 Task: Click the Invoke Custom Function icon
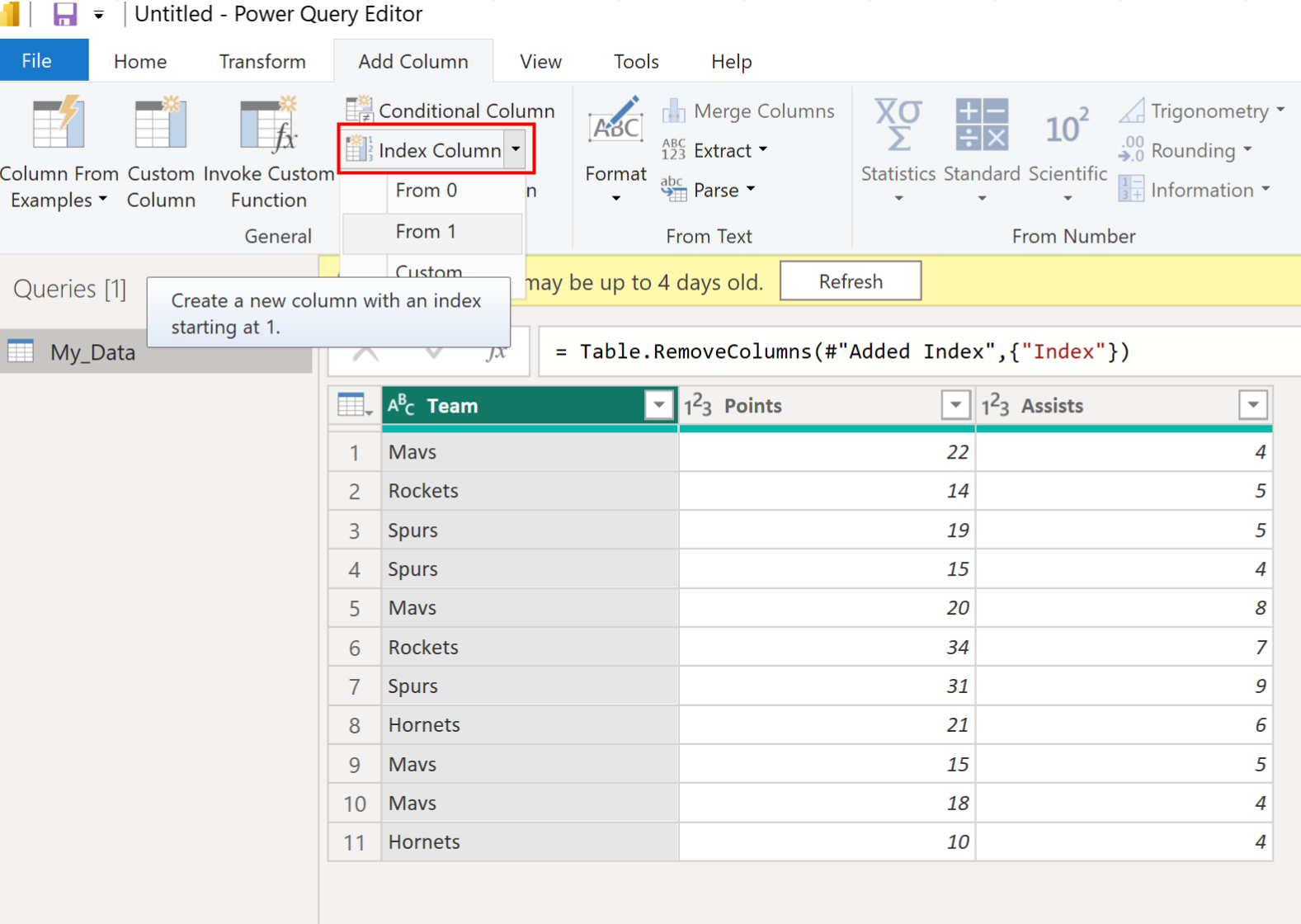click(x=268, y=124)
